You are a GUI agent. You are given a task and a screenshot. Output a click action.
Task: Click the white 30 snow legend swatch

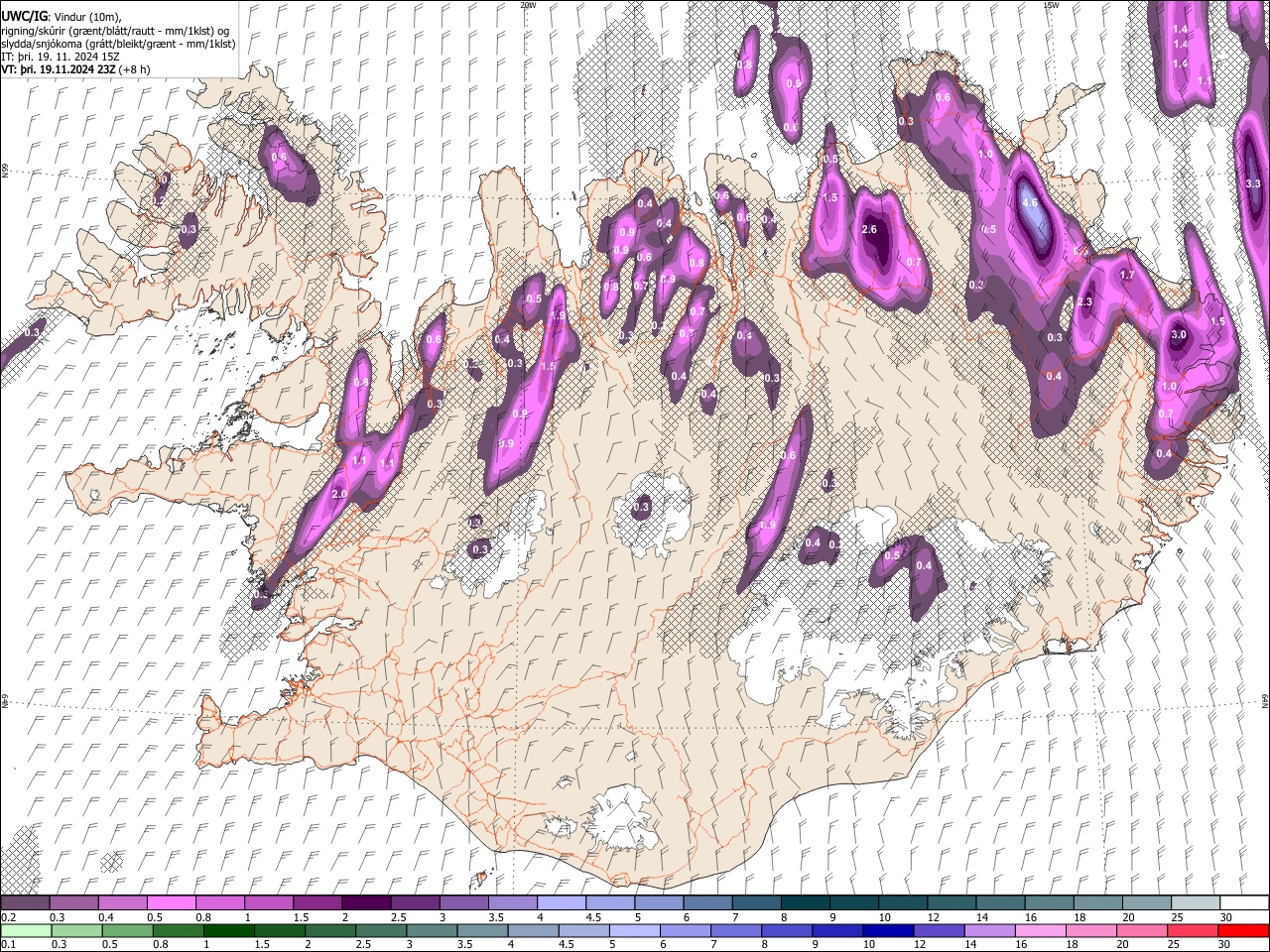tap(1243, 902)
